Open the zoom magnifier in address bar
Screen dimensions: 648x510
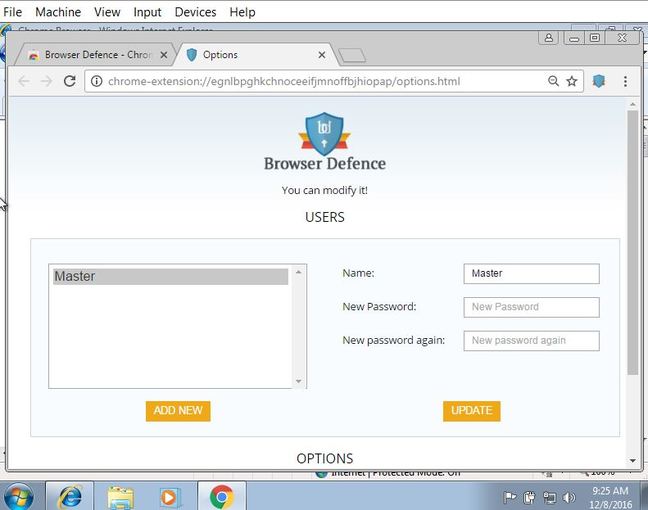pos(553,81)
